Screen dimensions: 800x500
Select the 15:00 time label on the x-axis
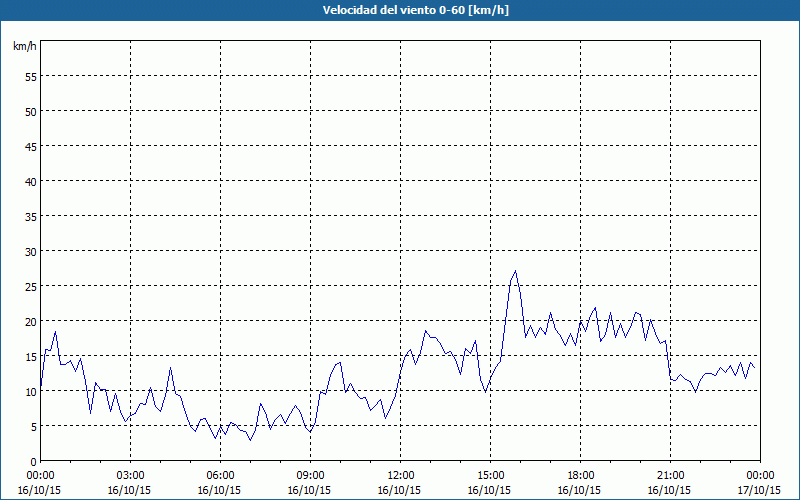(x=491, y=475)
